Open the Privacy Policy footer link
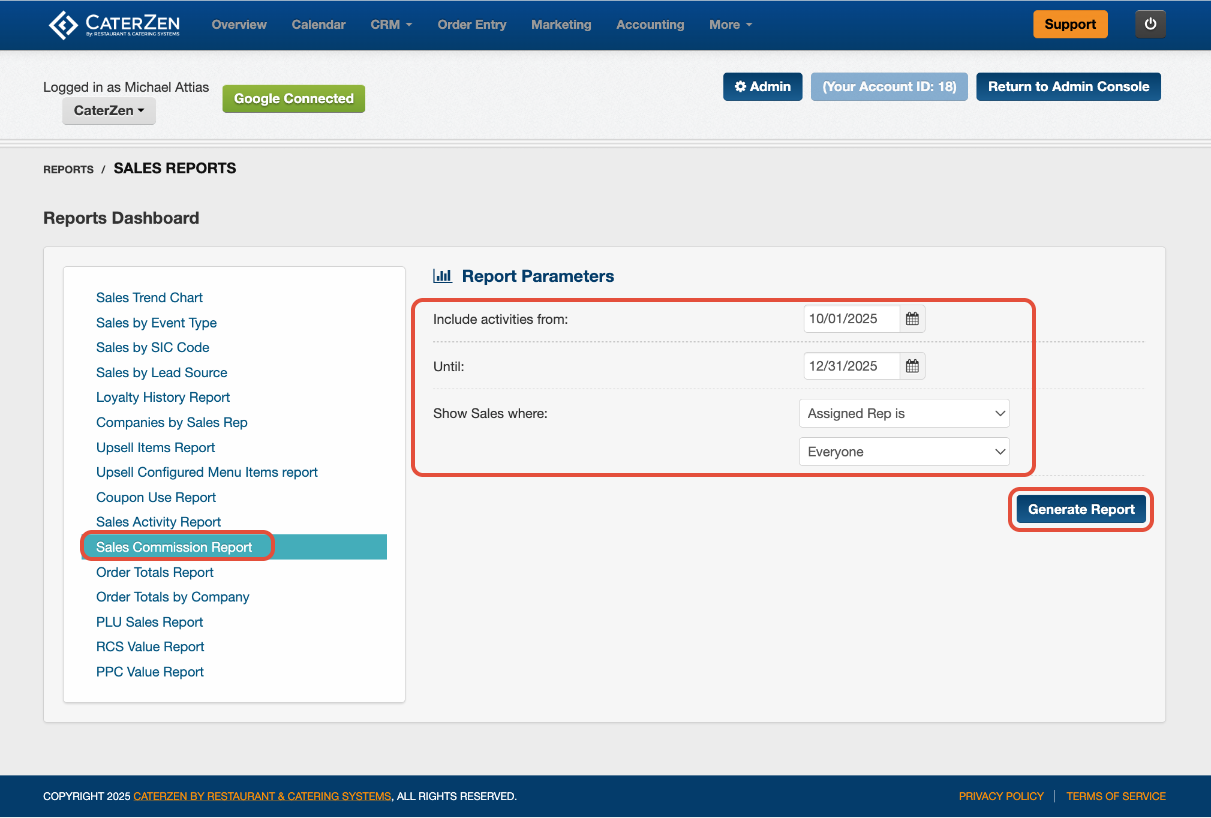Screen dimensions: 1211x818 1001,797
